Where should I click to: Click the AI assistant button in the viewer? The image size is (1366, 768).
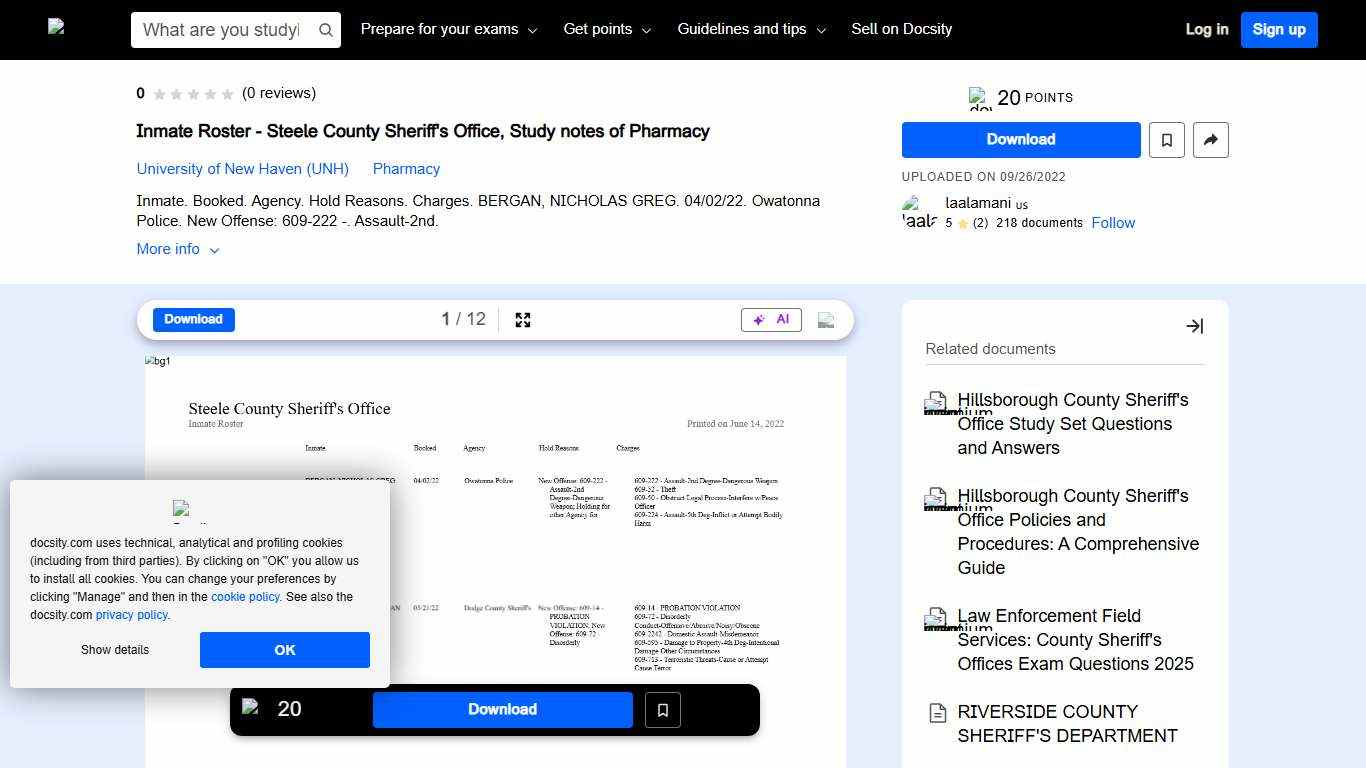click(x=770, y=320)
